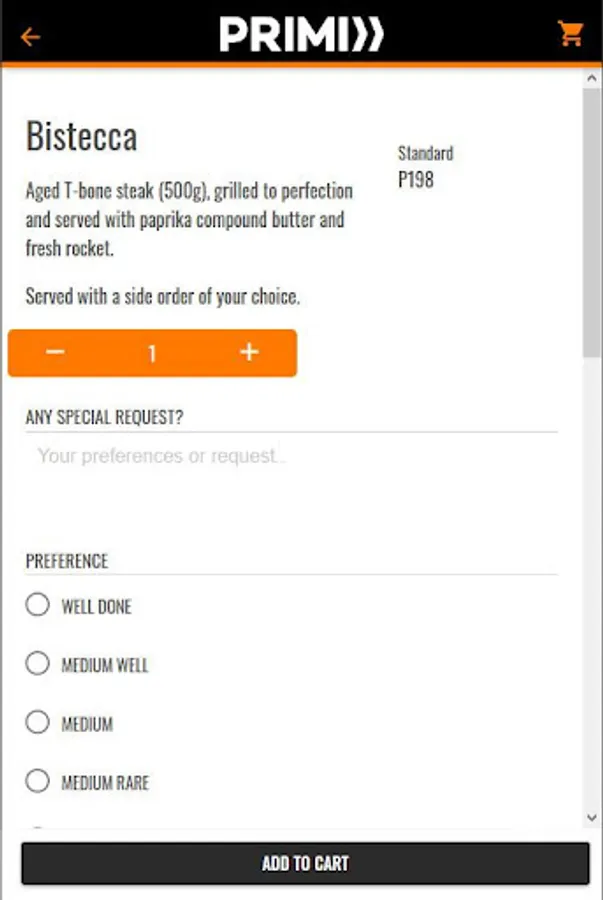Viewport: 603px width, 900px height.
Task: Click the vertical scrollbar thumb
Action: (x=592, y=220)
